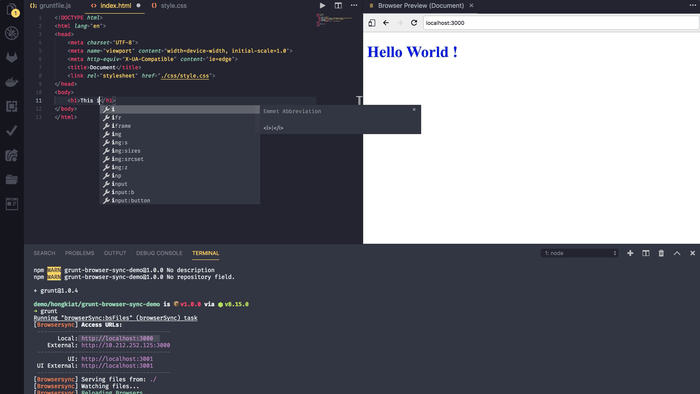Open the checkmark icon view in activity bar
Screen dimensions: 700x394
point(12,130)
